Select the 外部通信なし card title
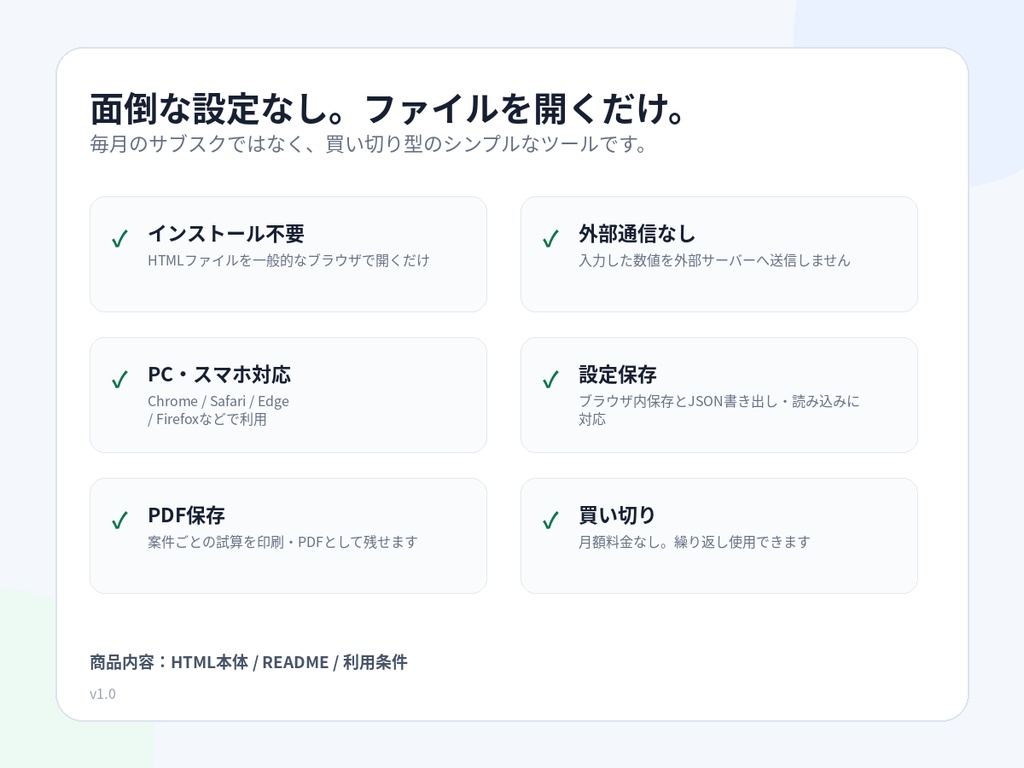Screen dimensions: 1024x768 tap(637, 234)
